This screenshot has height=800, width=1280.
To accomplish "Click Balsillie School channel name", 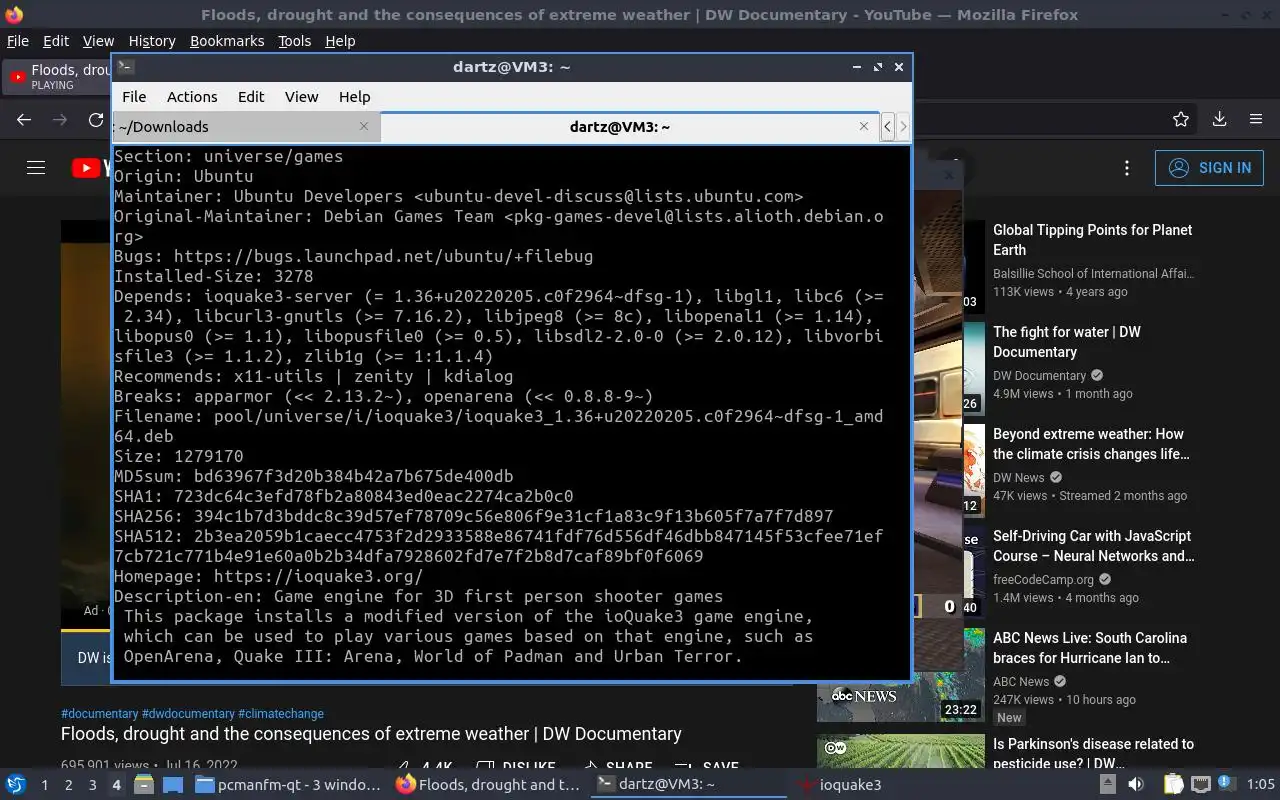I will coord(1093,274).
